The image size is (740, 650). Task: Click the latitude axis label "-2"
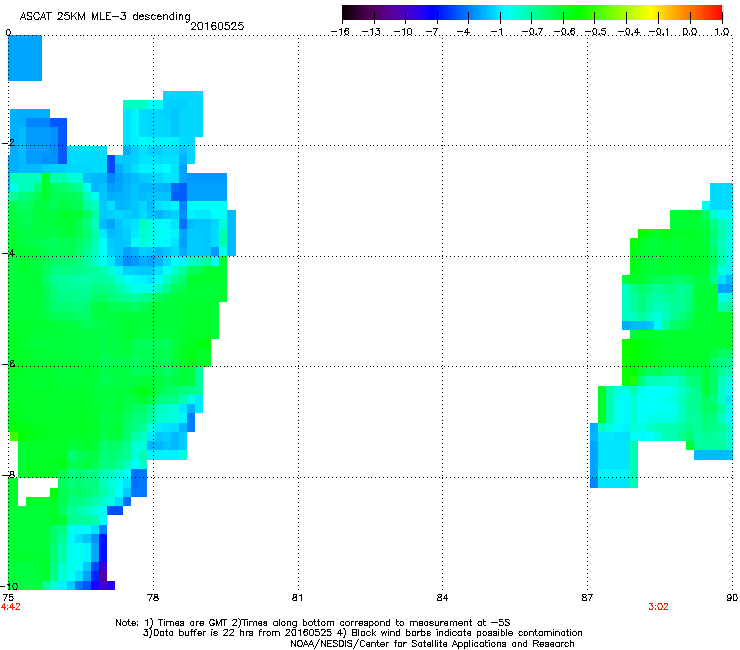[9, 143]
